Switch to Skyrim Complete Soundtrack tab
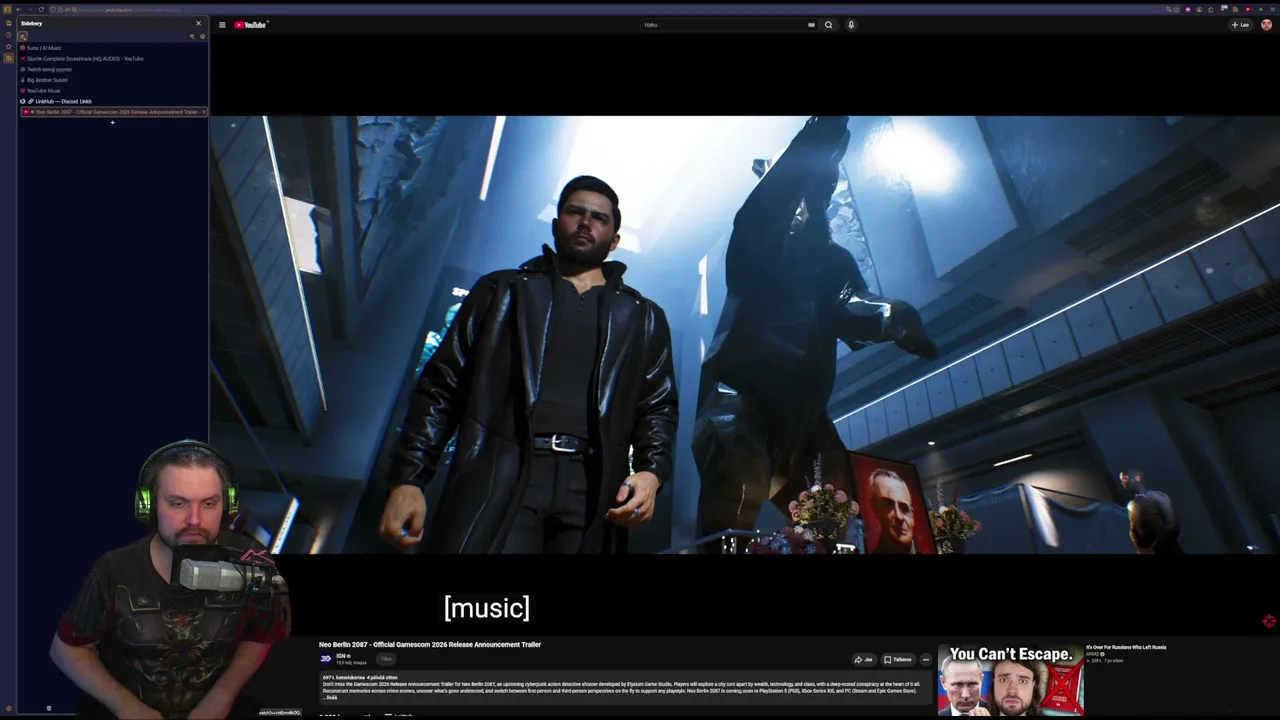Image resolution: width=1280 pixels, height=720 pixels. pos(113,59)
